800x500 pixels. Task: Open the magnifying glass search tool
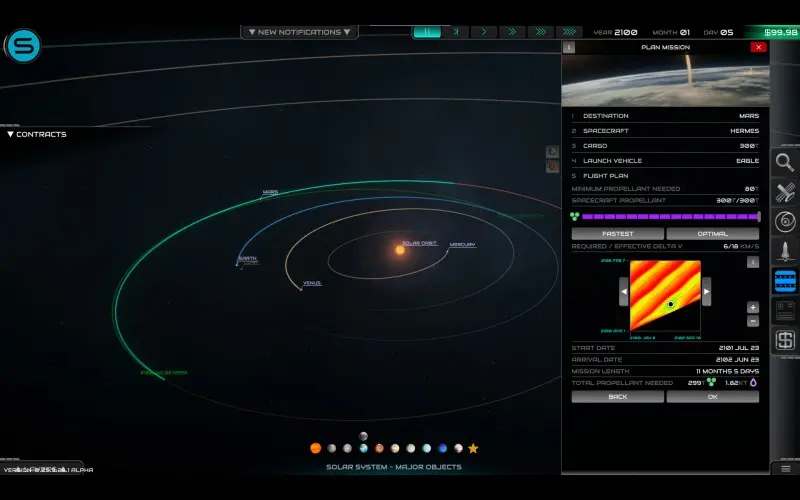click(785, 162)
